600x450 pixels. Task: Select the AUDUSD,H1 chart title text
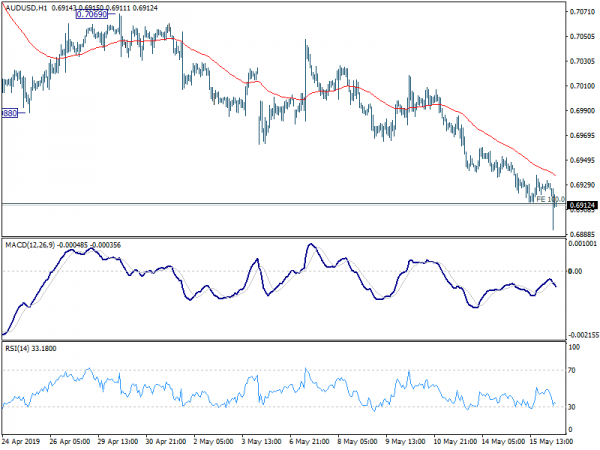pyautogui.click(x=26, y=8)
